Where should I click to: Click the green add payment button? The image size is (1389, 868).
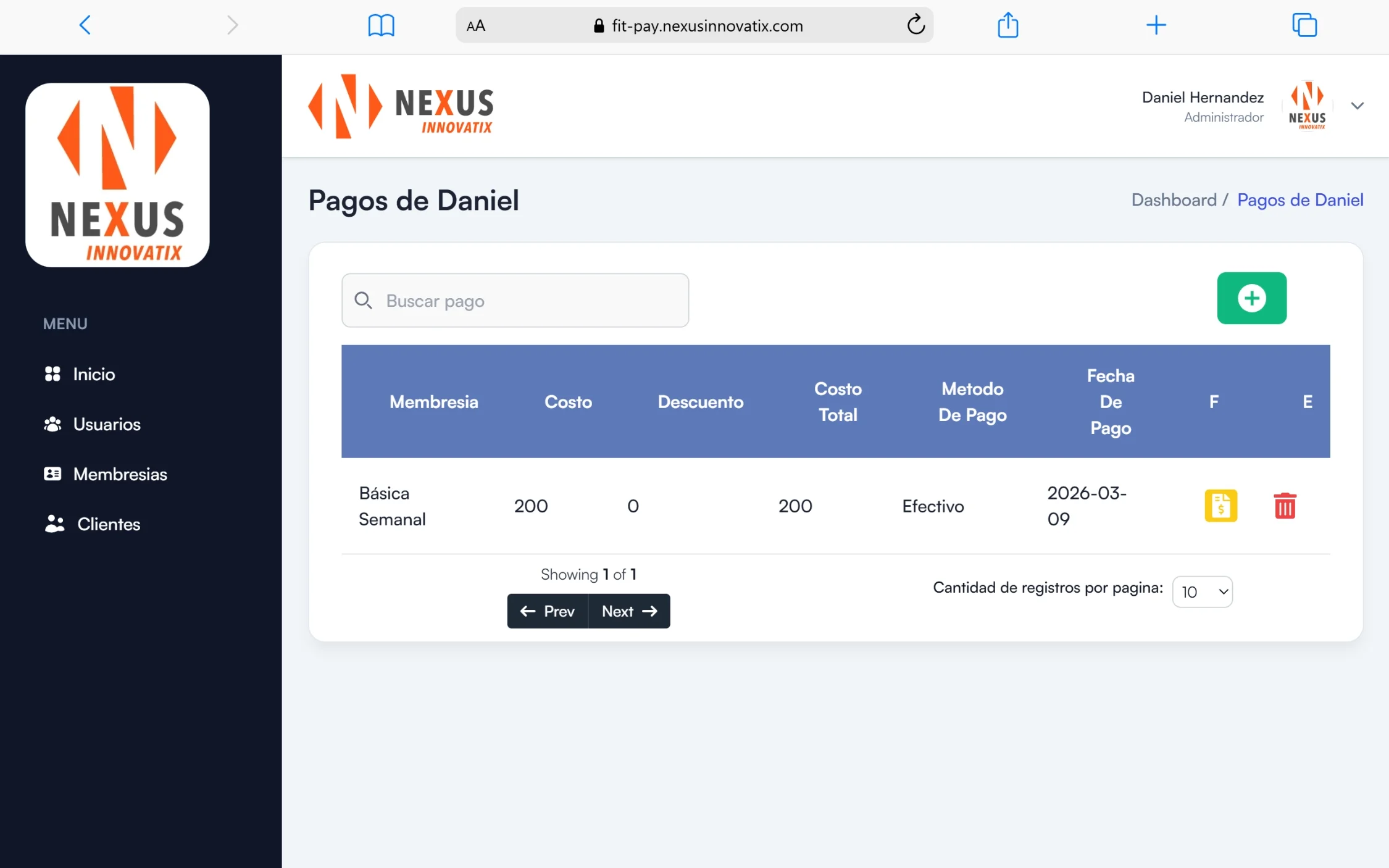point(1251,298)
